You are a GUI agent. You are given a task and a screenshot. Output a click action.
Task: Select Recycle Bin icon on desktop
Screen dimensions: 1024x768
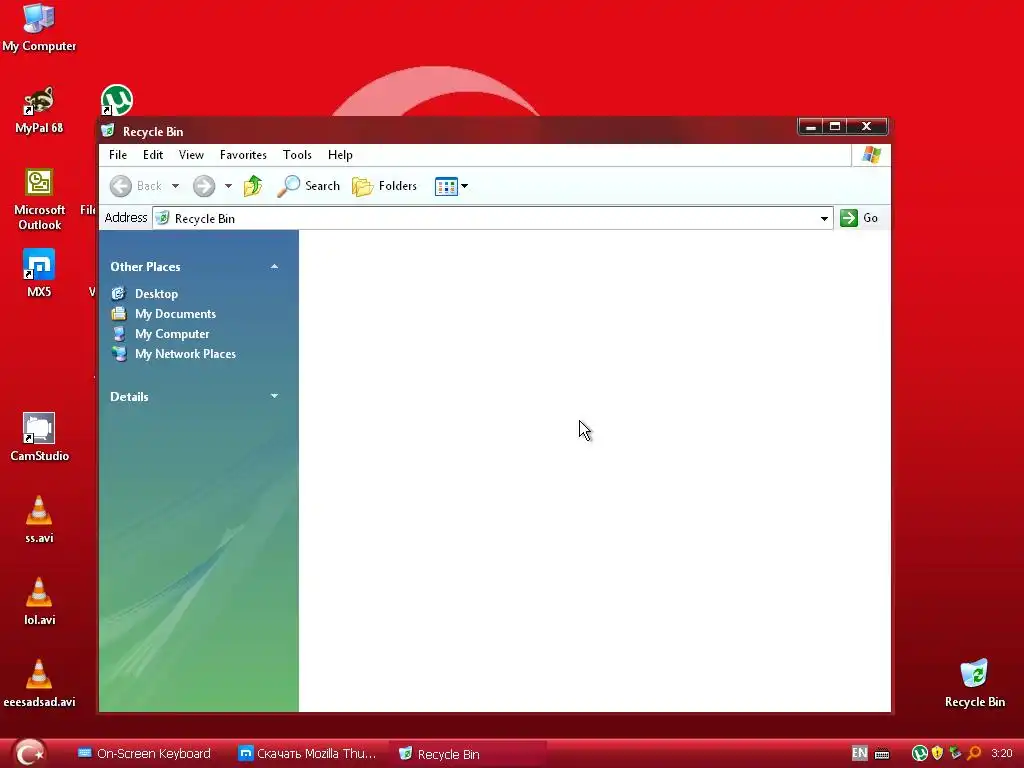click(974, 683)
